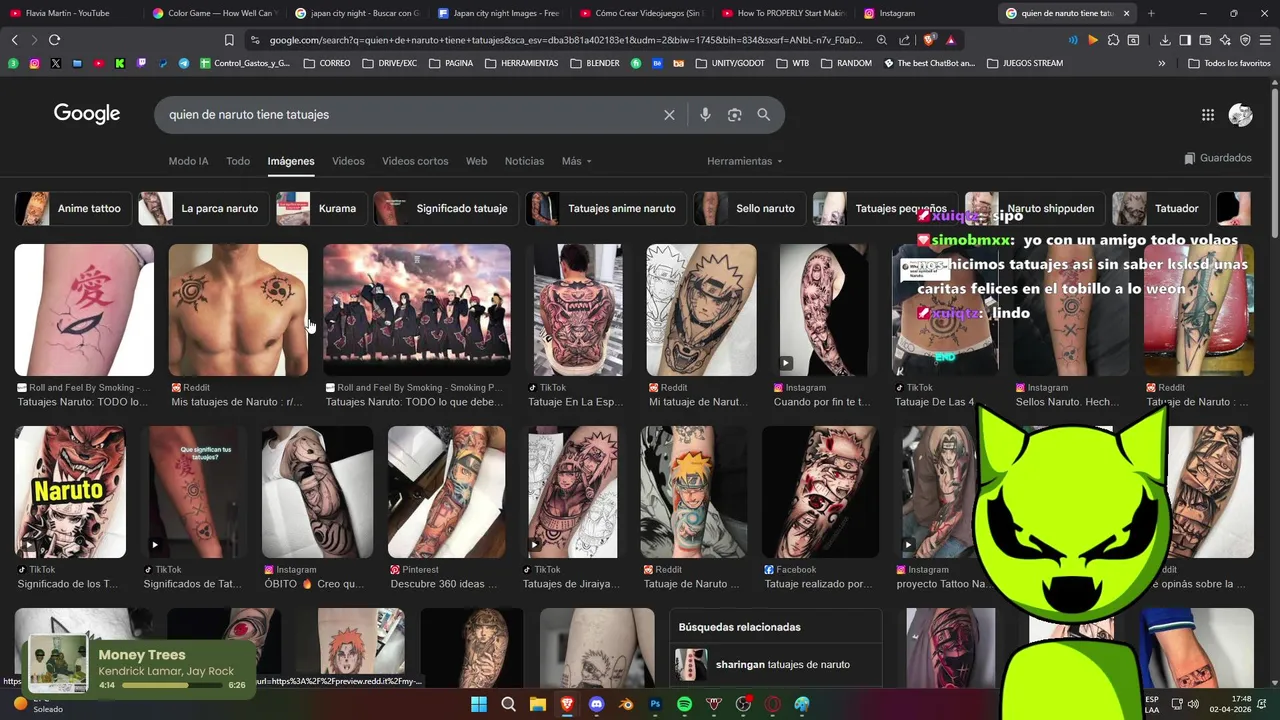This screenshot has height=720, width=1280.
Task: Open Blender from the taskbar
Action: pos(626,704)
